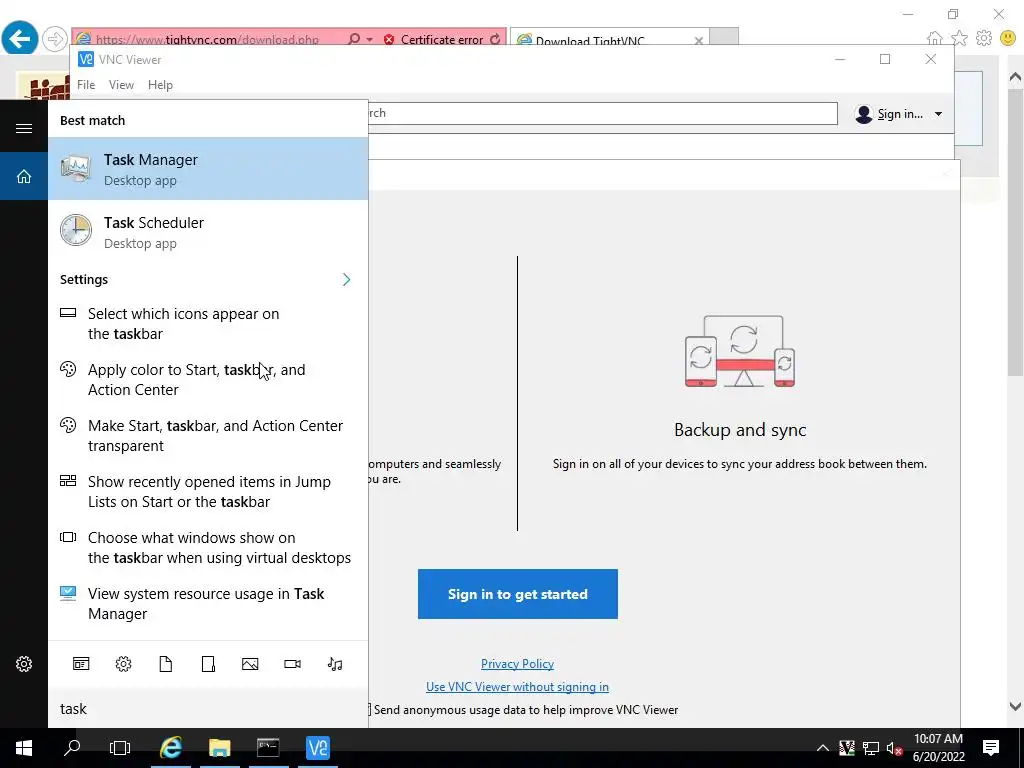The image size is (1024, 768).
Task: Open the Privacy Policy link
Action: point(517,664)
